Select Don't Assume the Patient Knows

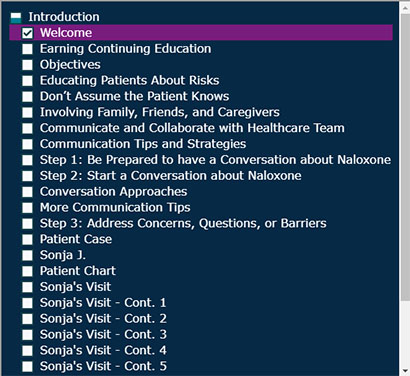pos(134,96)
